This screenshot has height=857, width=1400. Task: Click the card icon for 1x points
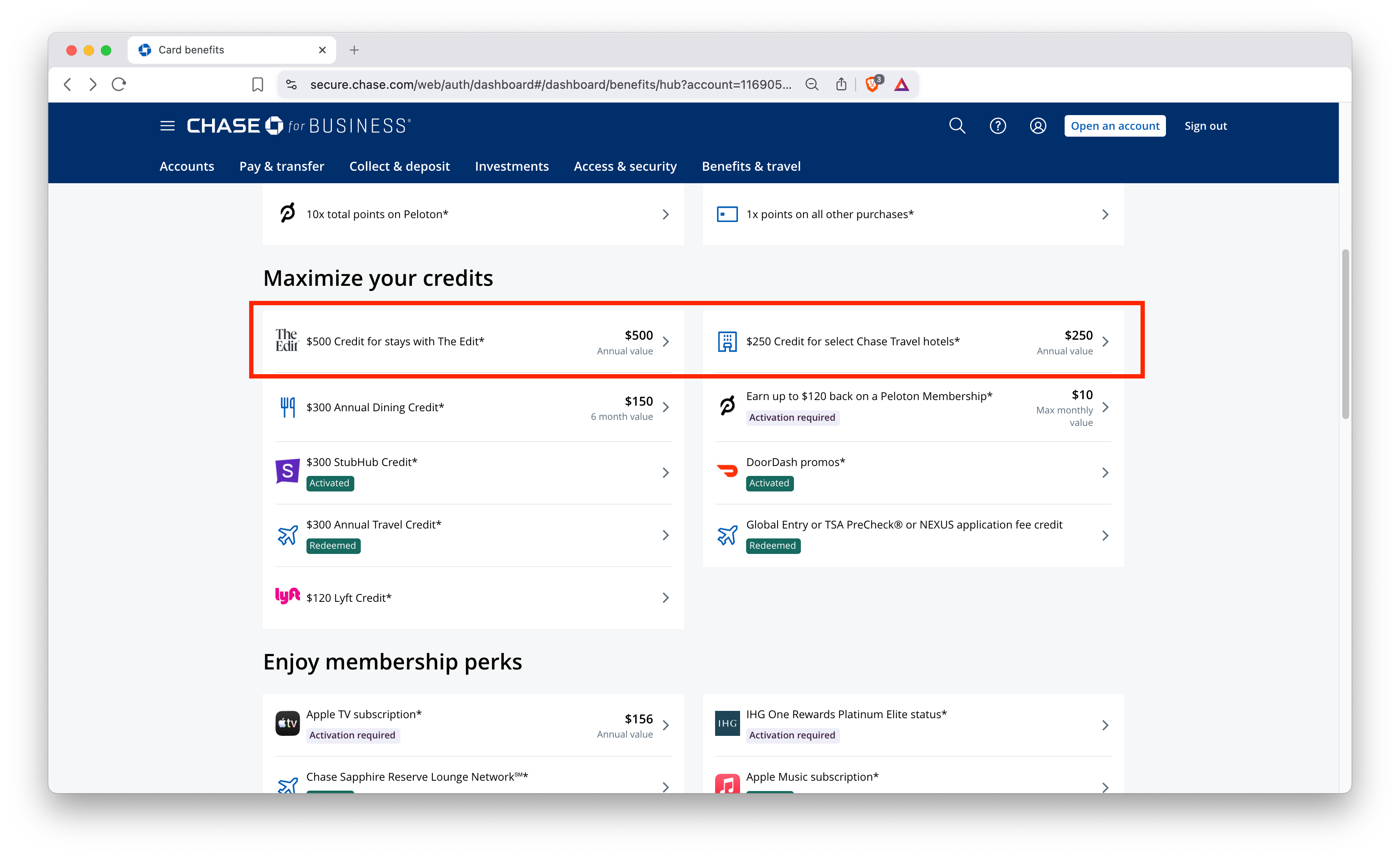[727, 214]
